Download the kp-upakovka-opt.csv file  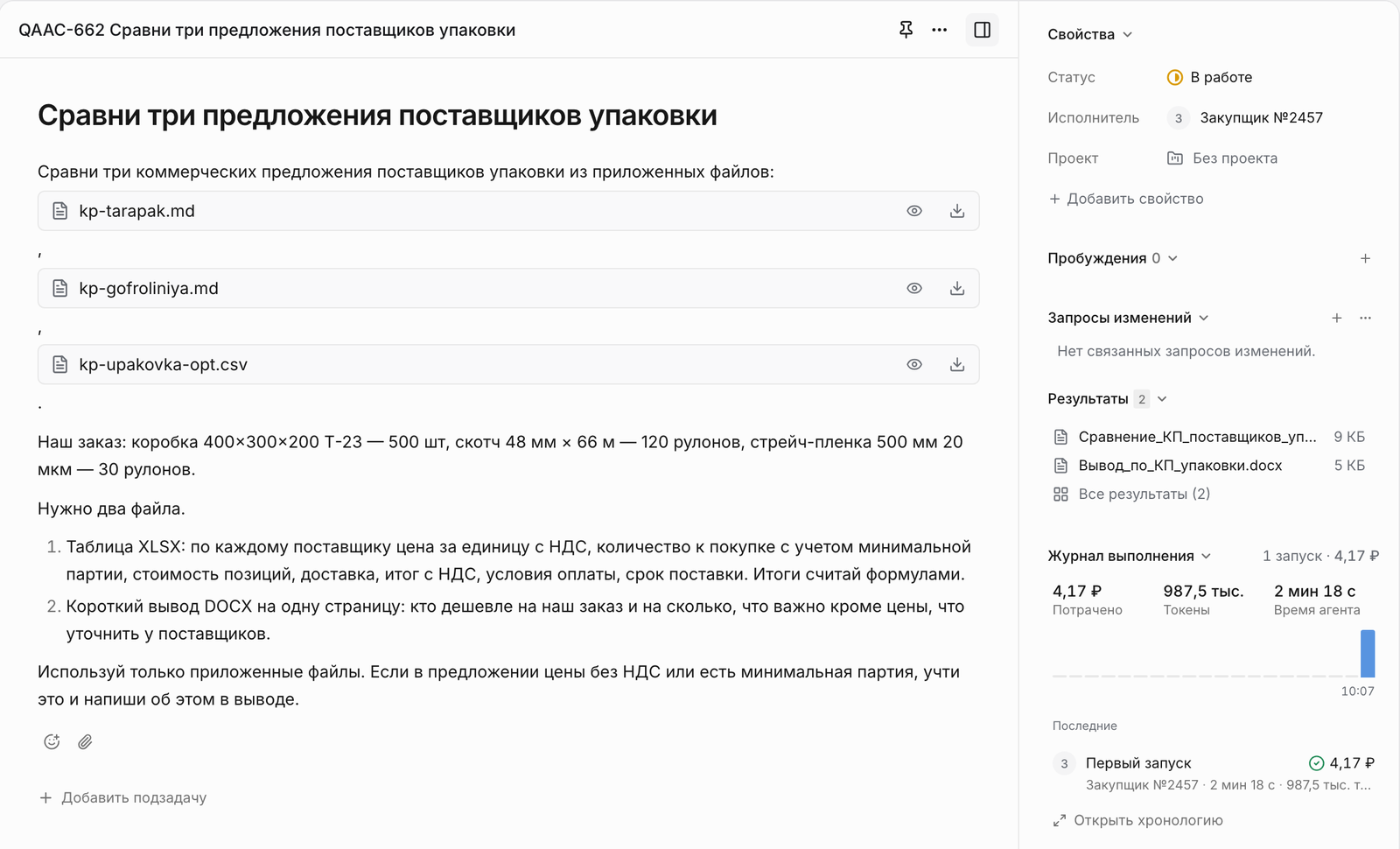tap(957, 364)
